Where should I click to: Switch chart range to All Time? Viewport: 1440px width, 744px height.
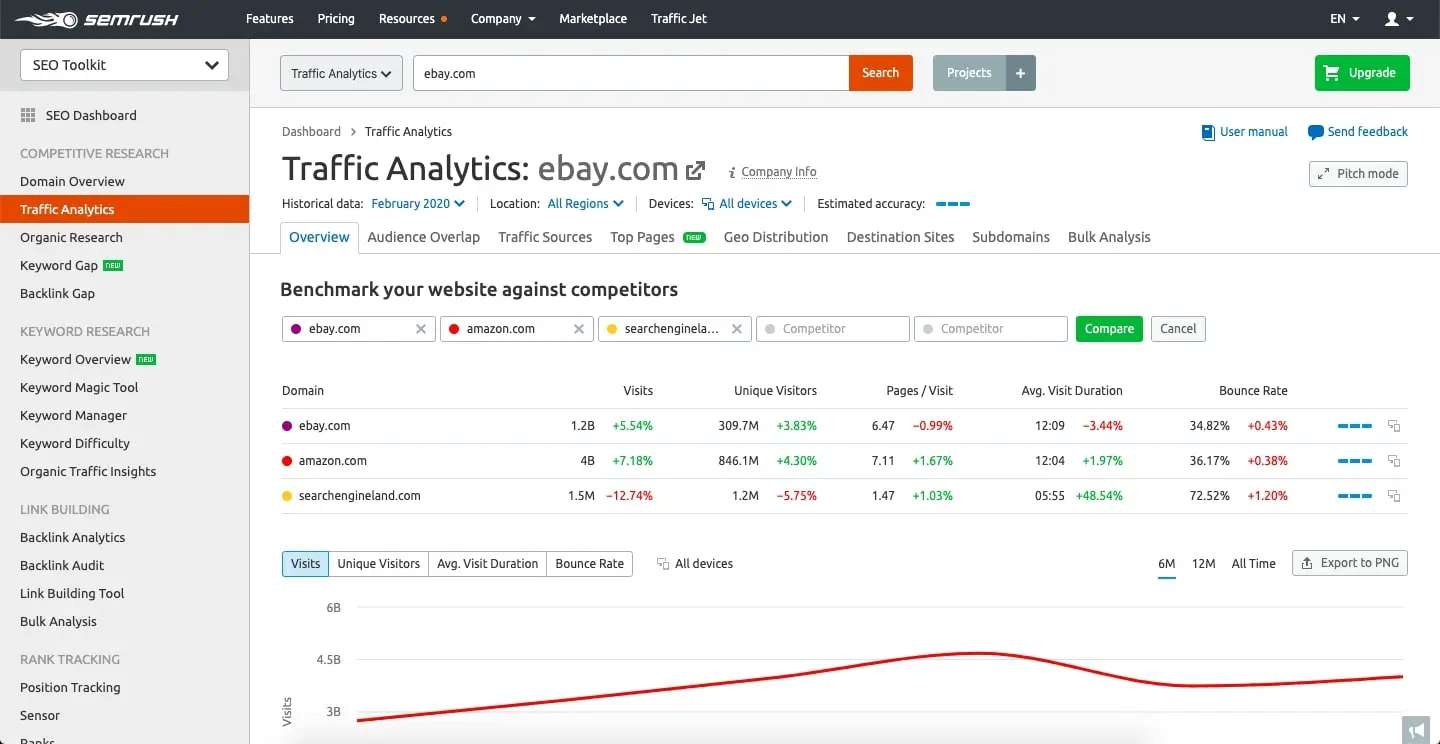point(1254,564)
